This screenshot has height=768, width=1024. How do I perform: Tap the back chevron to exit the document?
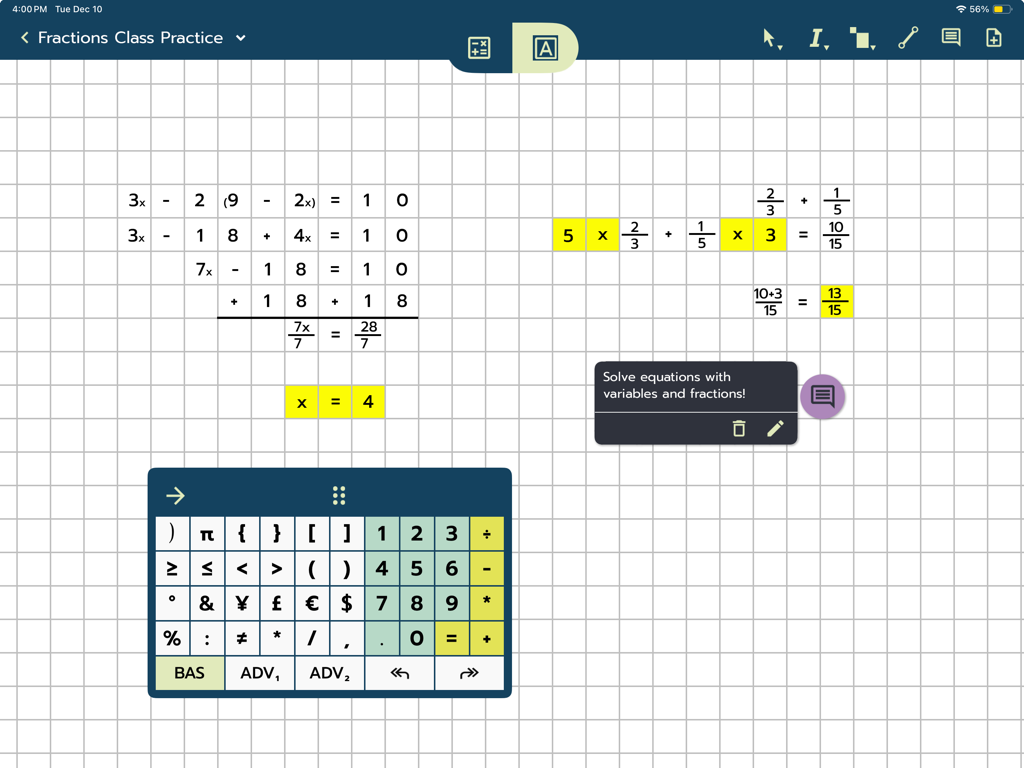pos(23,37)
